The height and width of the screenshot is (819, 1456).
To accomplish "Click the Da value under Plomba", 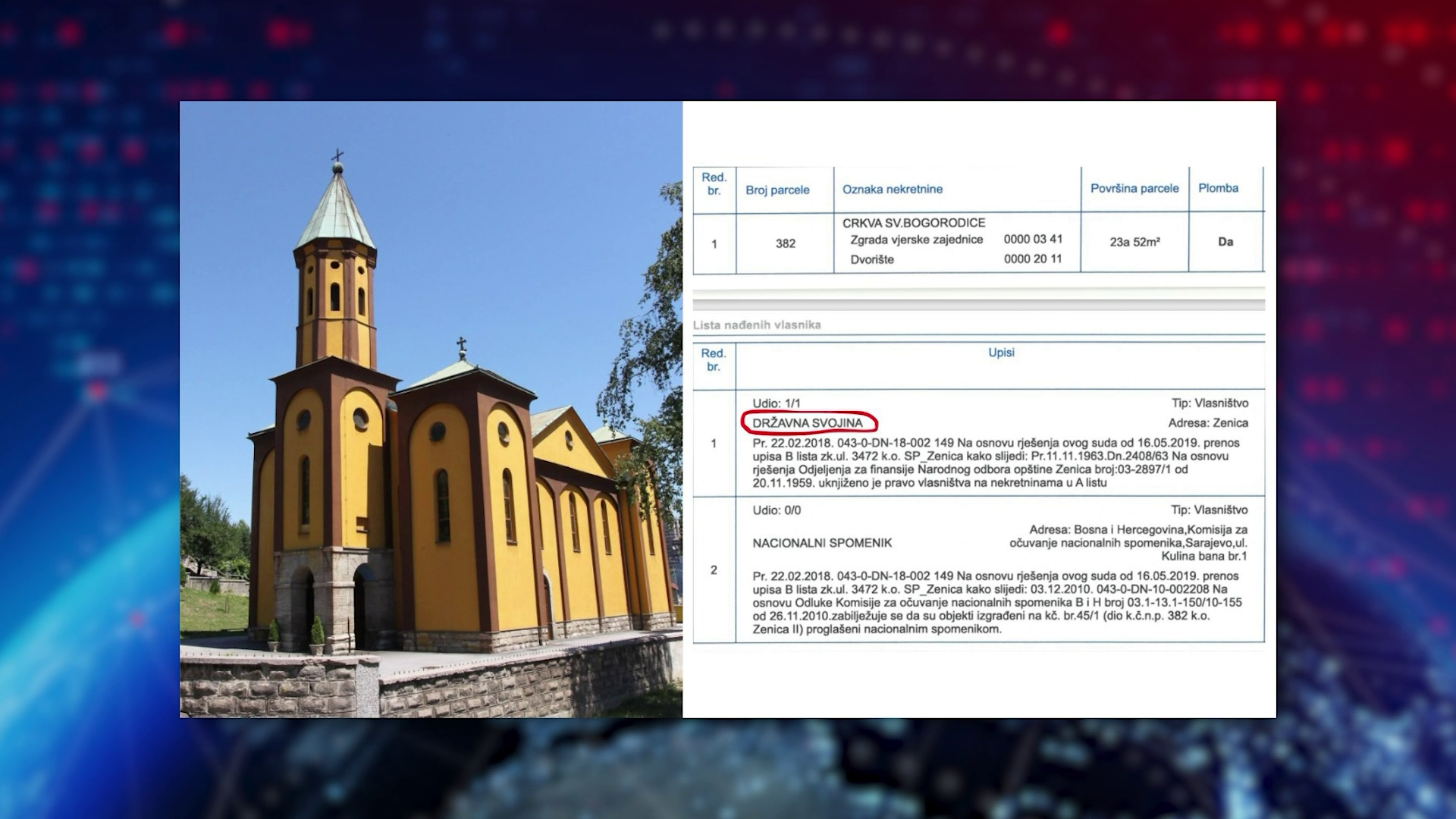I will (1225, 242).
